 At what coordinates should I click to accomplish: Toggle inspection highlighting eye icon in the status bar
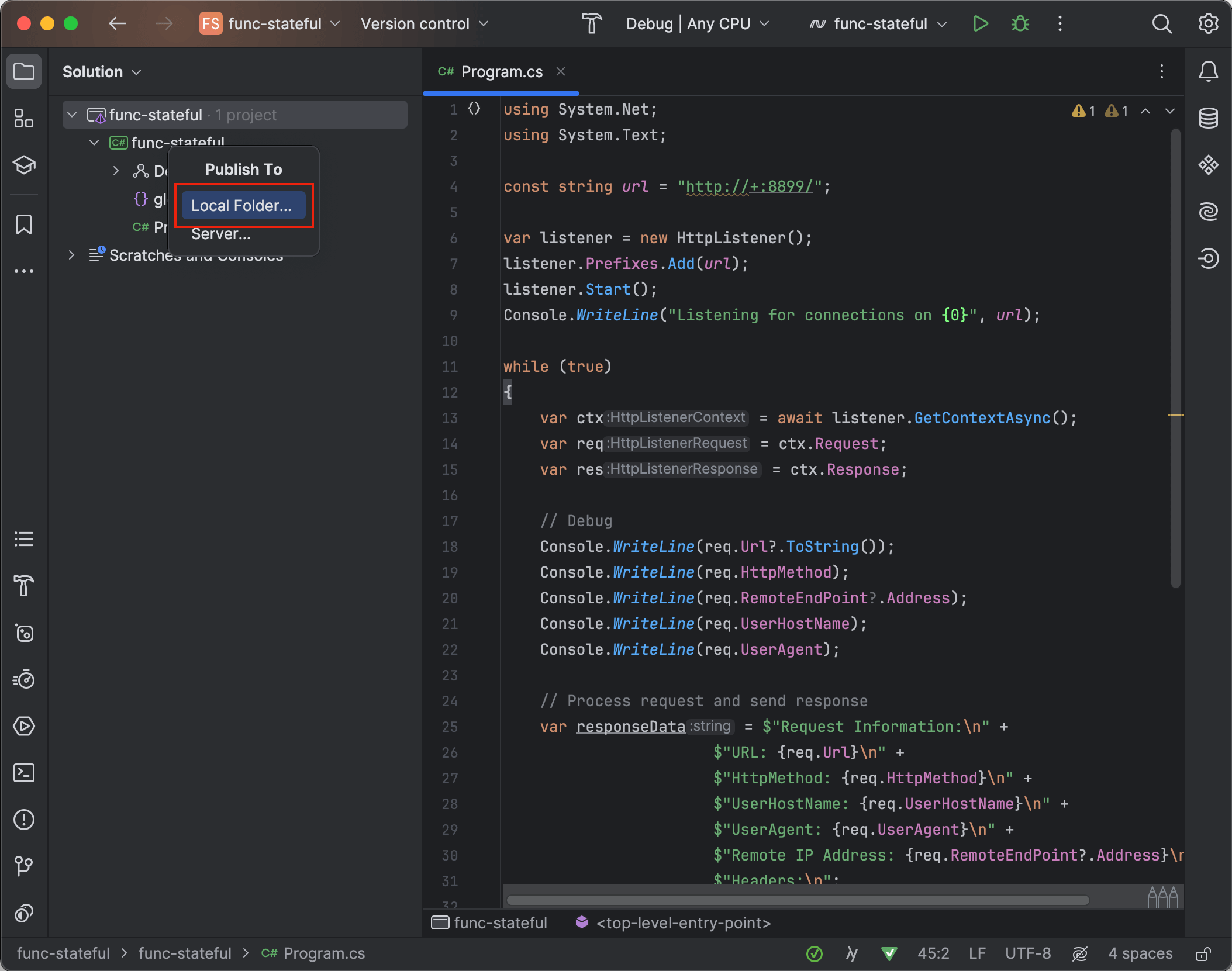click(x=1079, y=954)
